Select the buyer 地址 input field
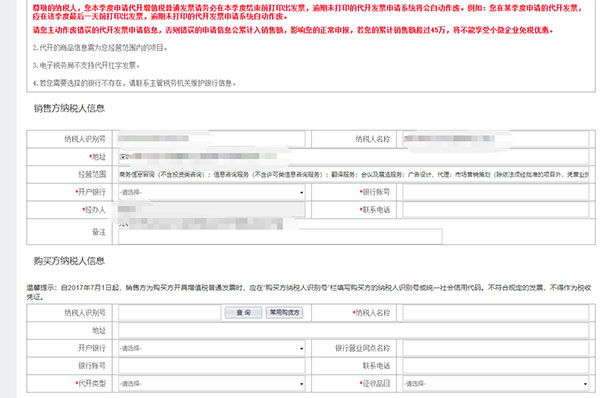Screen dimensions: 600x398 point(353,330)
